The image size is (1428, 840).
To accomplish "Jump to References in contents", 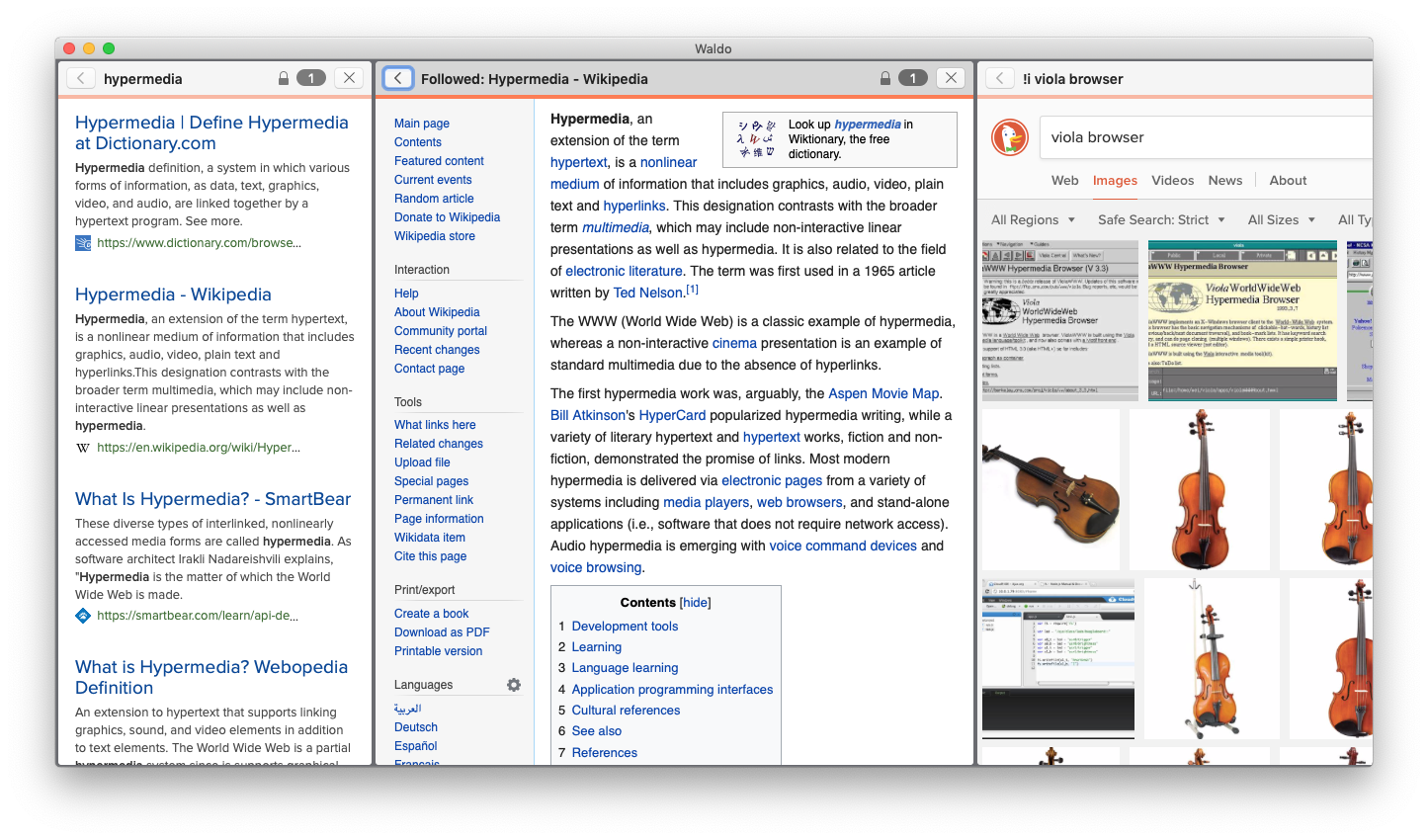I will pos(604,753).
